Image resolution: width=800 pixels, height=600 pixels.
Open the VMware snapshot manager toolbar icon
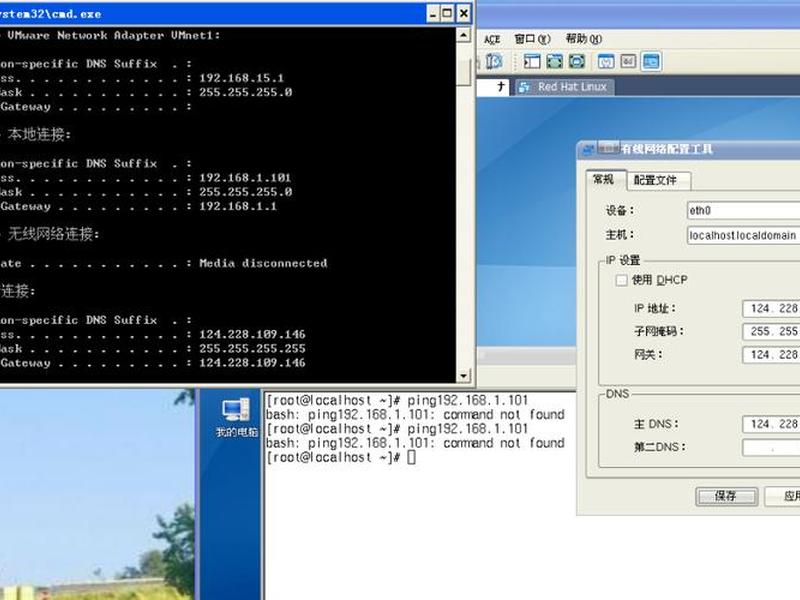click(x=493, y=62)
